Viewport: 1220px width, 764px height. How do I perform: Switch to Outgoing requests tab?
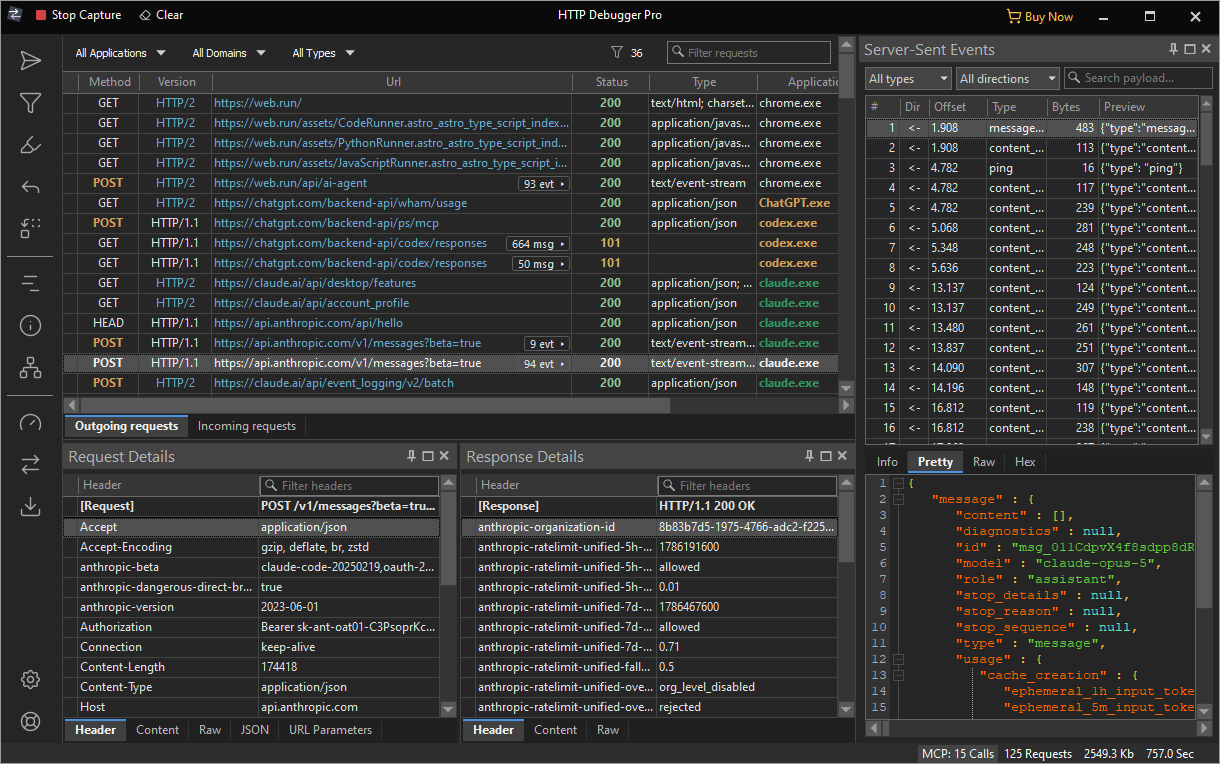[126, 426]
